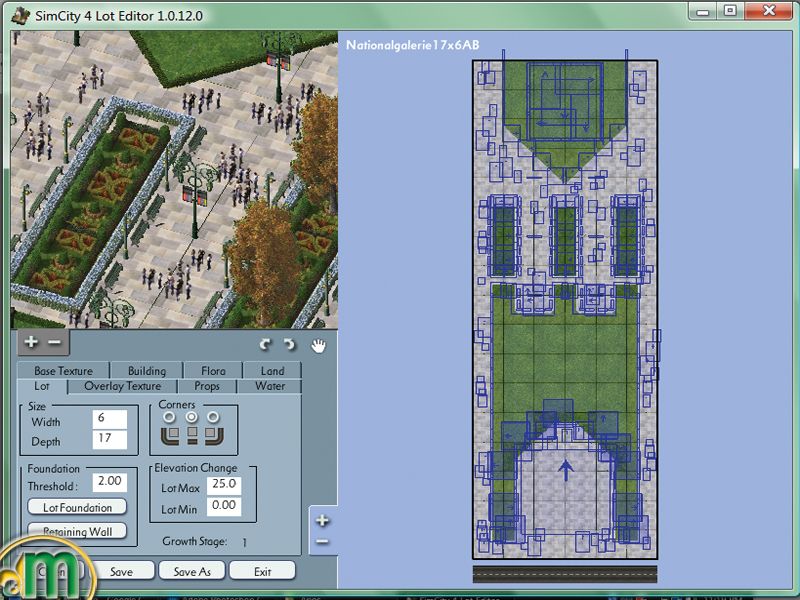
Task: Open the Flora tab
Action: tap(213, 370)
